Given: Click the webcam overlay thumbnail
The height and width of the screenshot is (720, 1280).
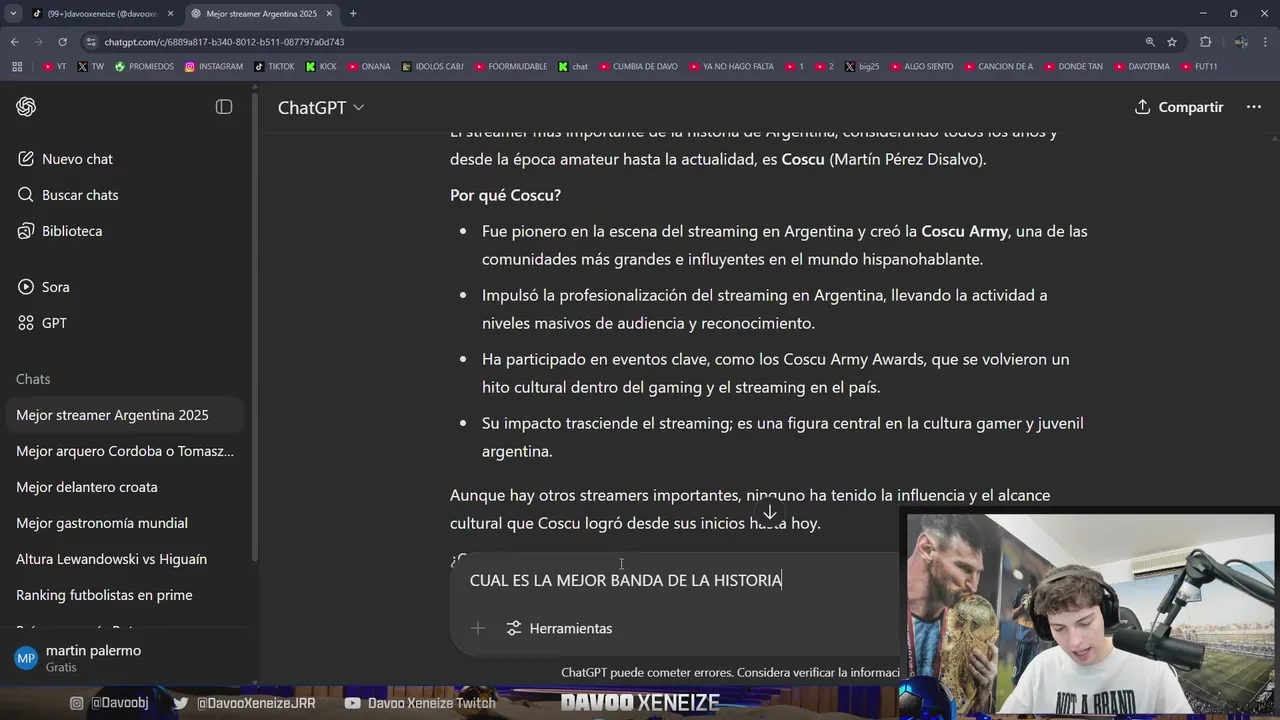Looking at the screenshot, I should click(x=1091, y=613).
